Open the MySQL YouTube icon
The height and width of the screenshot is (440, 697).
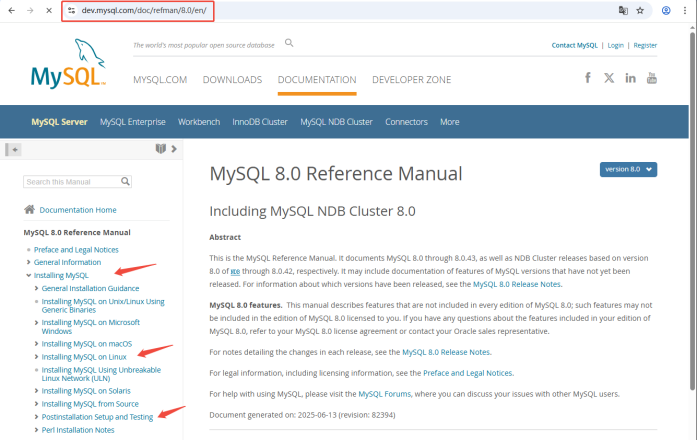tap(652, 78)
